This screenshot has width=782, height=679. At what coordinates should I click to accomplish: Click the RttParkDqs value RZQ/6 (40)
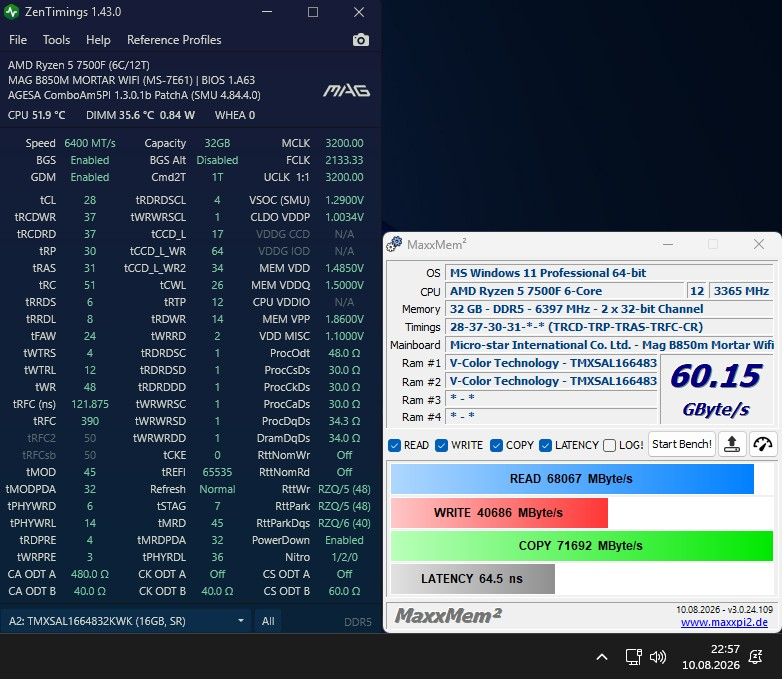(x=344, y=523)
